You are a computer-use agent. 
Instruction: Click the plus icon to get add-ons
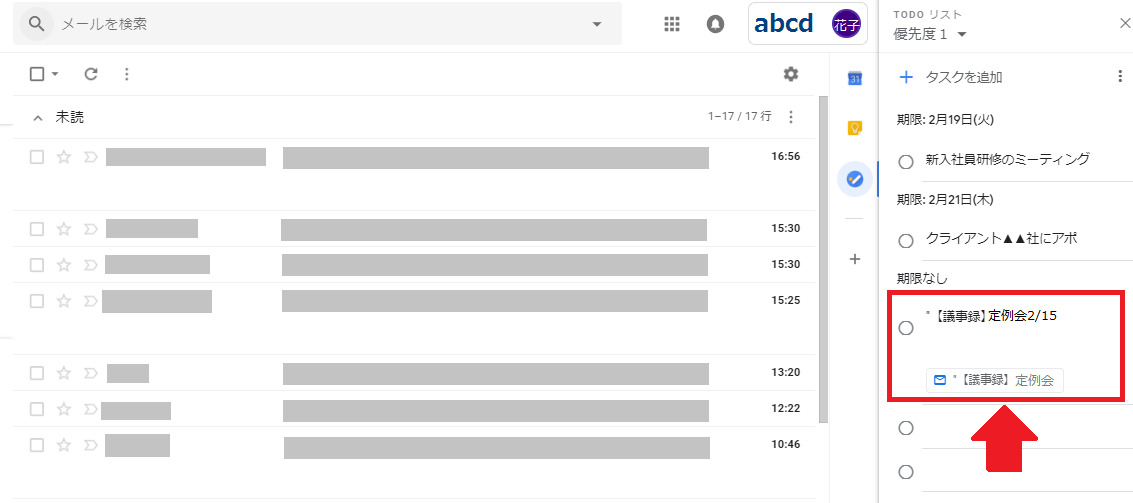[854, 259]
